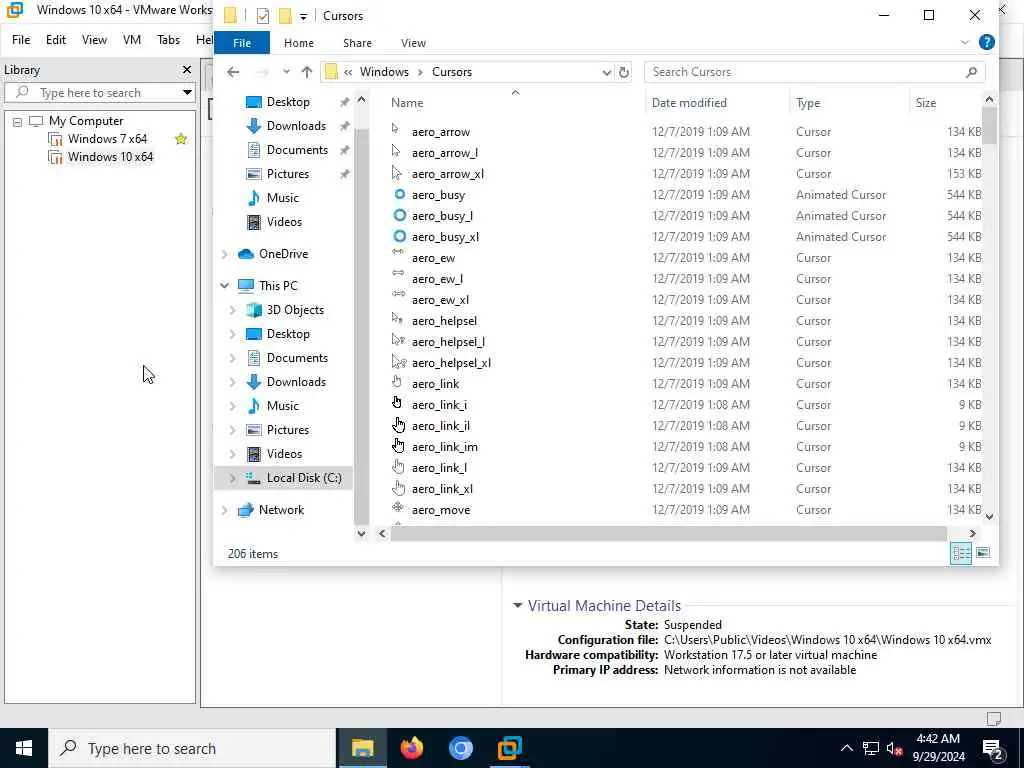Expand the ribbon with the chevron

(965, 42)
